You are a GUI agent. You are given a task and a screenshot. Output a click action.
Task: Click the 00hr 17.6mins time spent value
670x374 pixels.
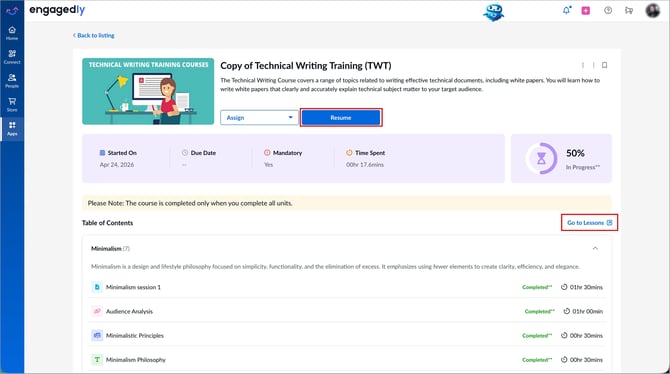365,165
